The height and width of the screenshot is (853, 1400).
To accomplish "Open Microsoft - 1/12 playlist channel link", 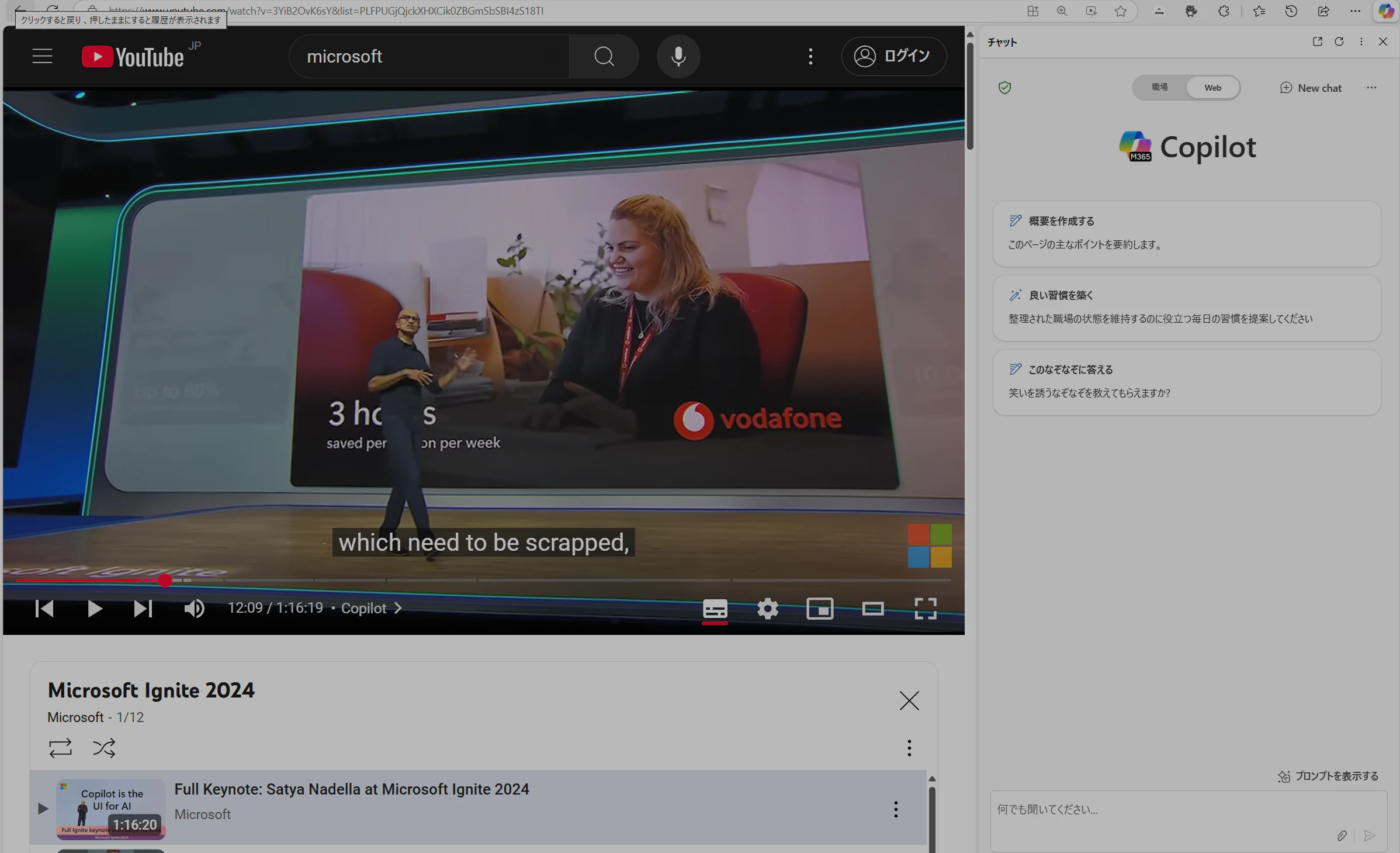I will pos(75,717).
